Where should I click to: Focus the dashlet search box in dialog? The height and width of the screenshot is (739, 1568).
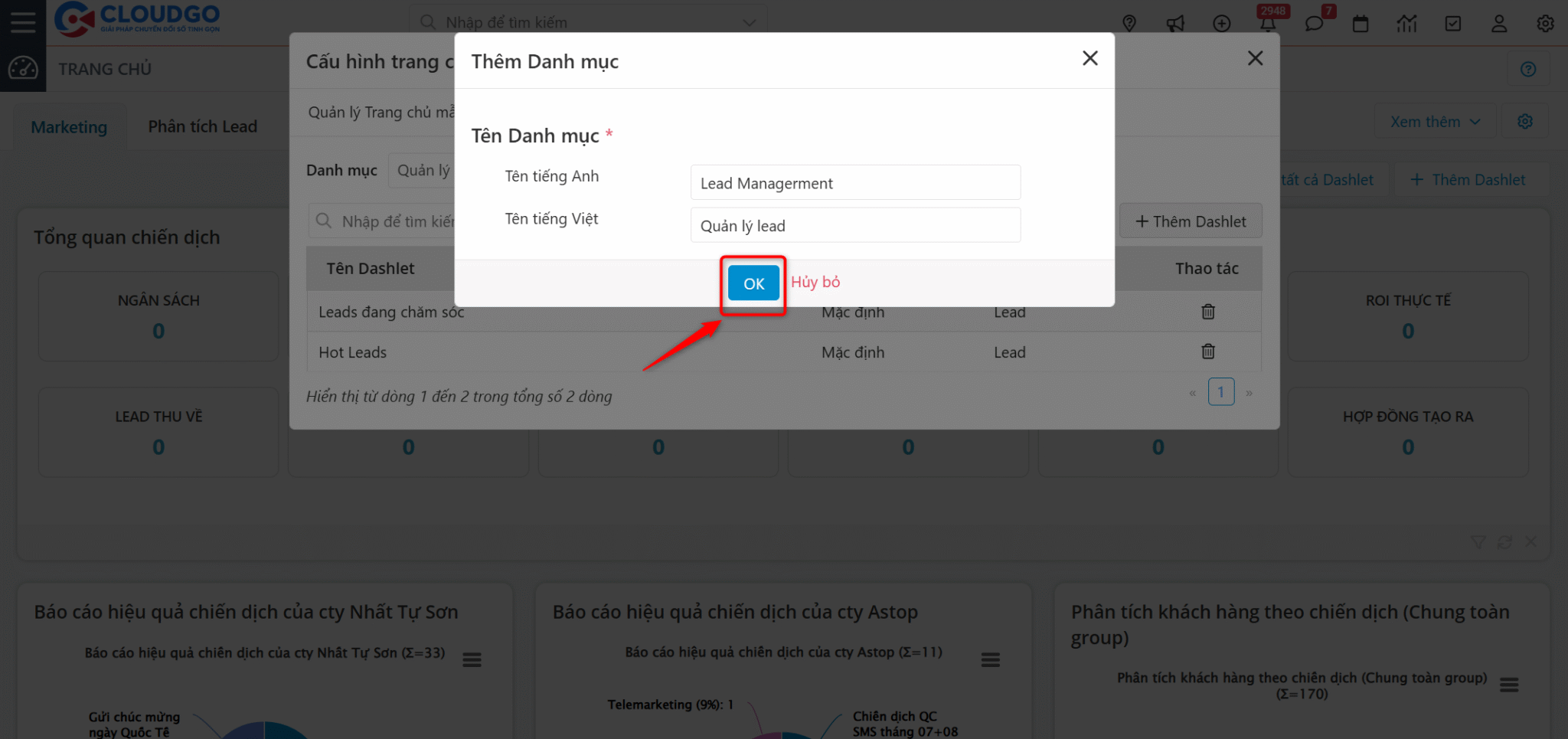tap(383, 221)
